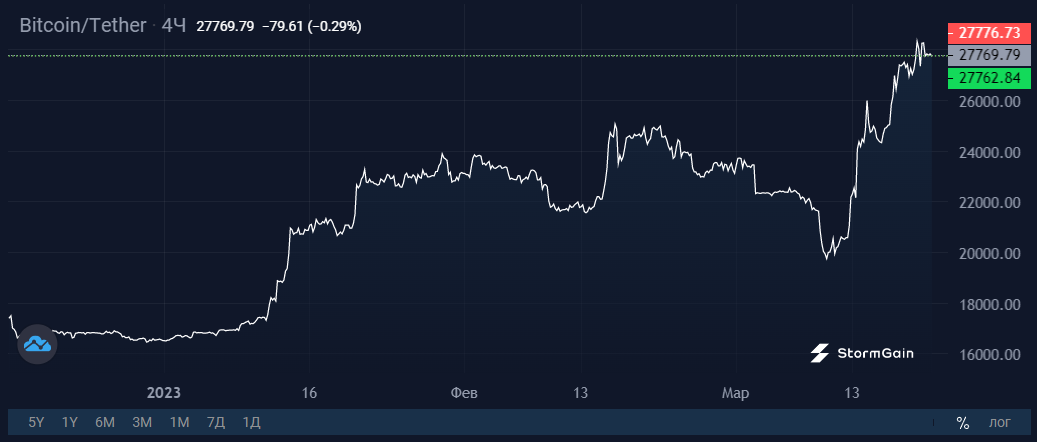1037x442 pixels.
Task: Toggle the percent scale mode
Action: pyautogui.click(x=962, y=422)
